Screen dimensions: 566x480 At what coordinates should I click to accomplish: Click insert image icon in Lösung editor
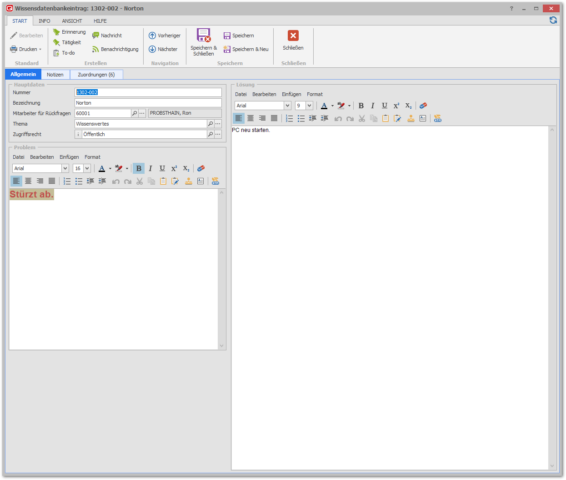423,118
